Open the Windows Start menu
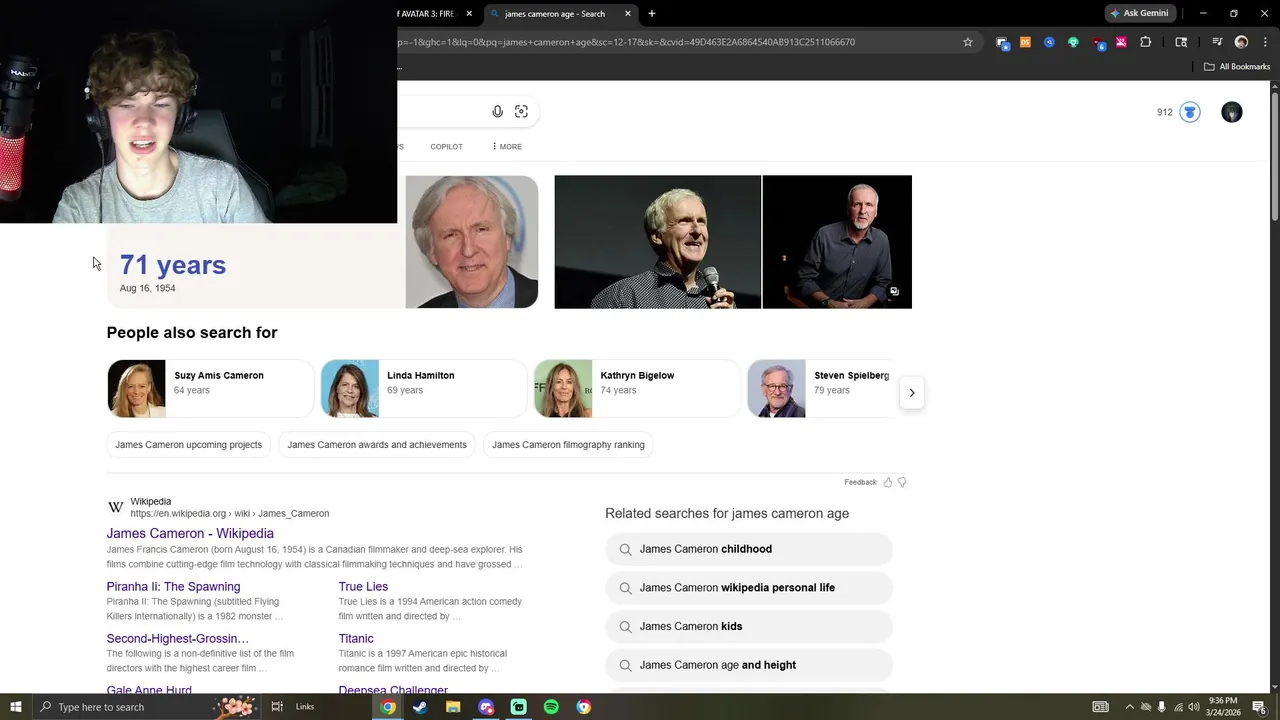1280x720 pixels. [15, 707]
